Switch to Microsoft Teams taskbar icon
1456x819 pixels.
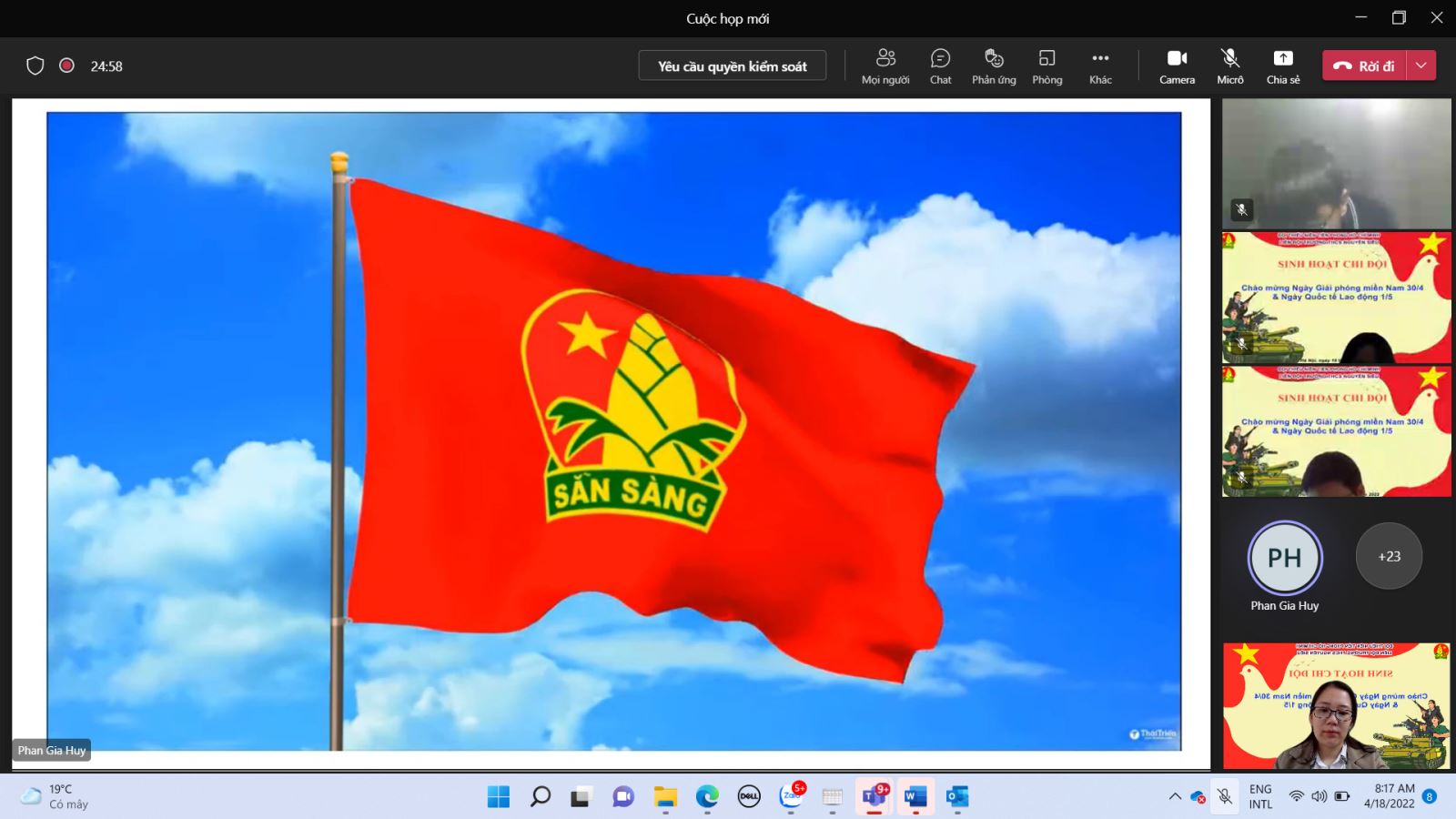(x=874, y=797)
